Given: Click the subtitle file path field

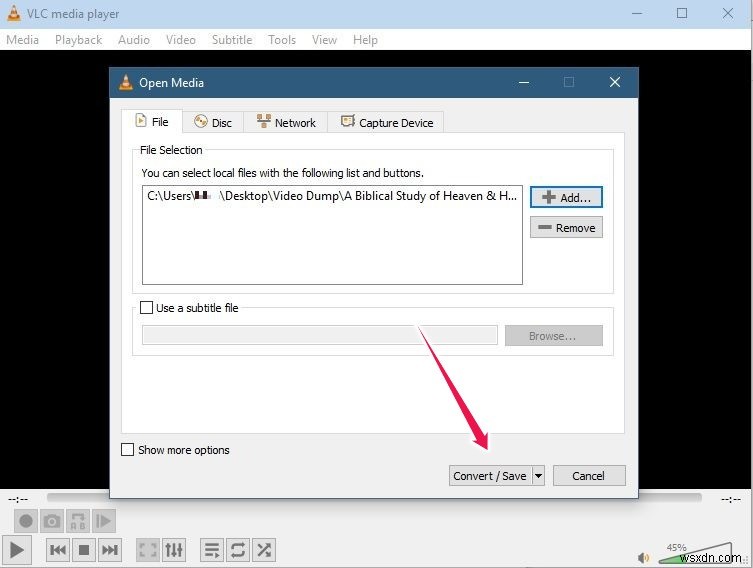Looking at the screenshot, I should 319,335.
